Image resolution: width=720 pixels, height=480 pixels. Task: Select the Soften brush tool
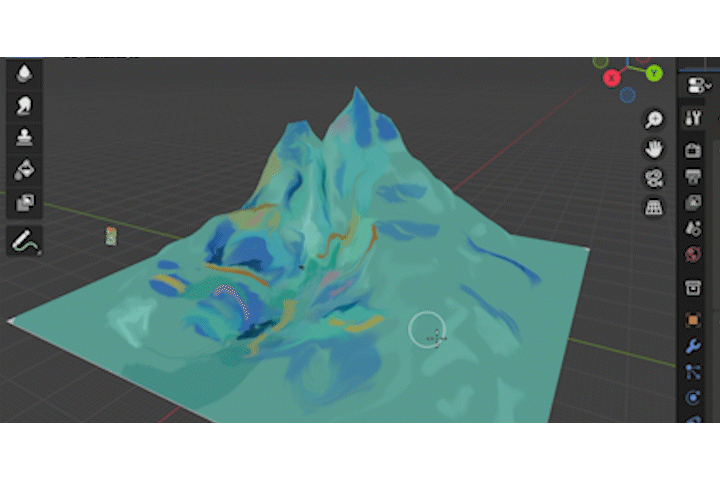point(24,73)
